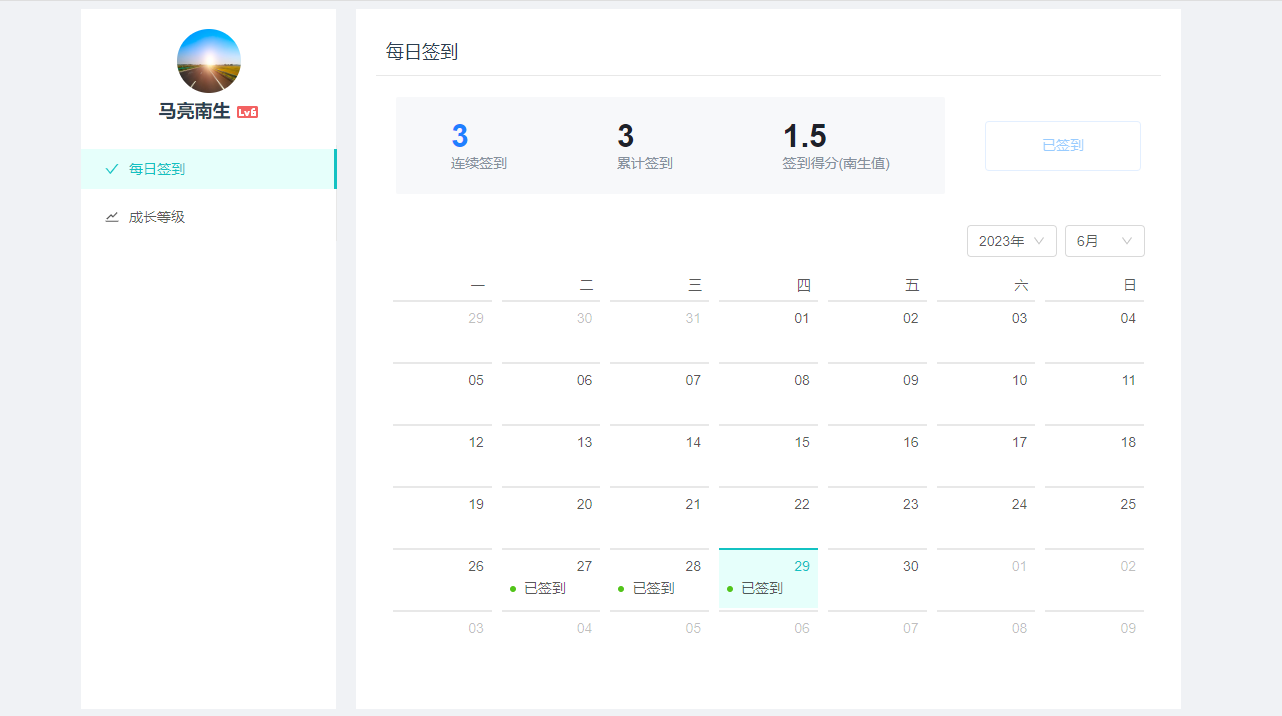
Task: Click the chevron arrow in the 2023年 selector
Action: point(1039,241)
